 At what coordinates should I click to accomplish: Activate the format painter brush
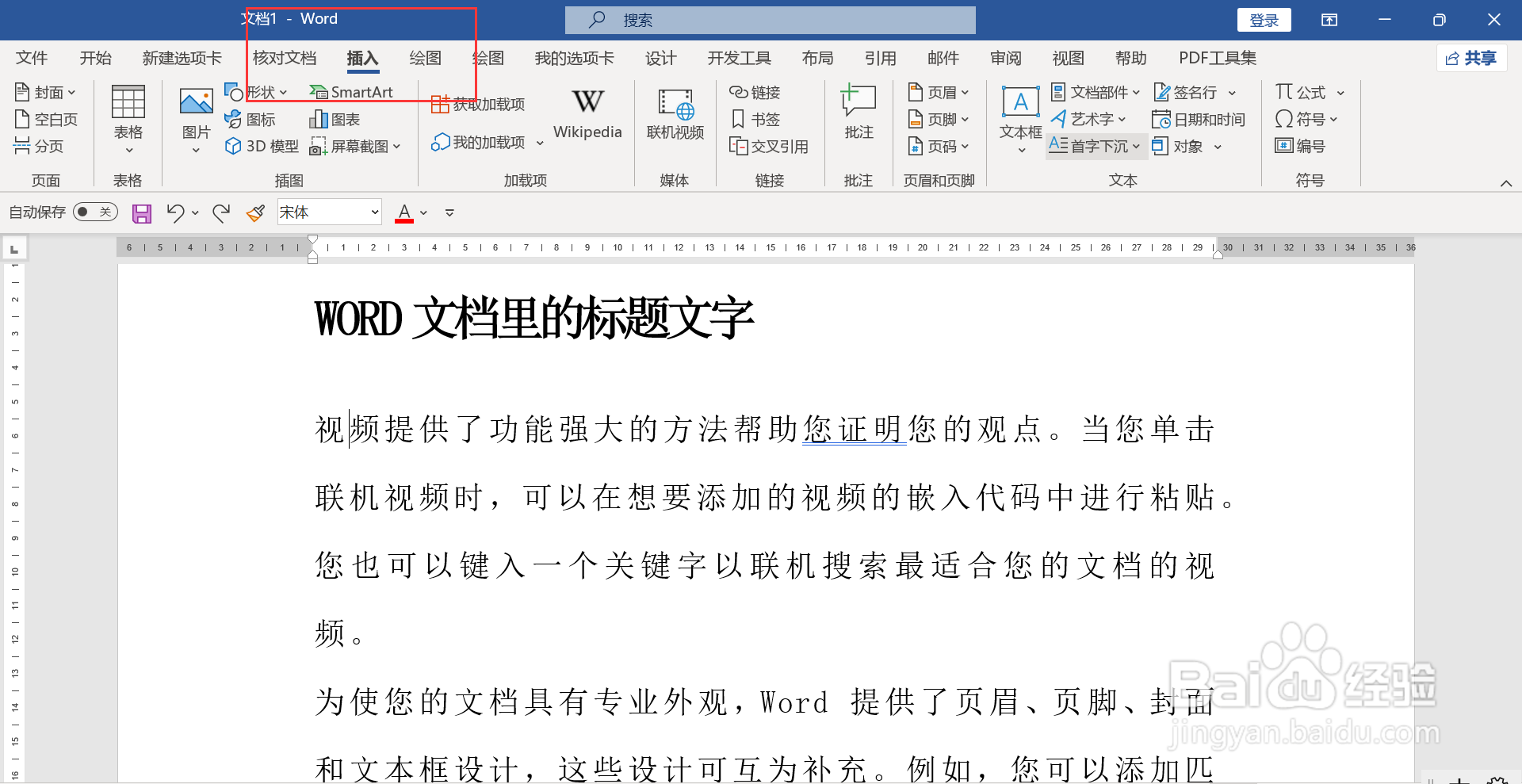[x=255, y=212]
